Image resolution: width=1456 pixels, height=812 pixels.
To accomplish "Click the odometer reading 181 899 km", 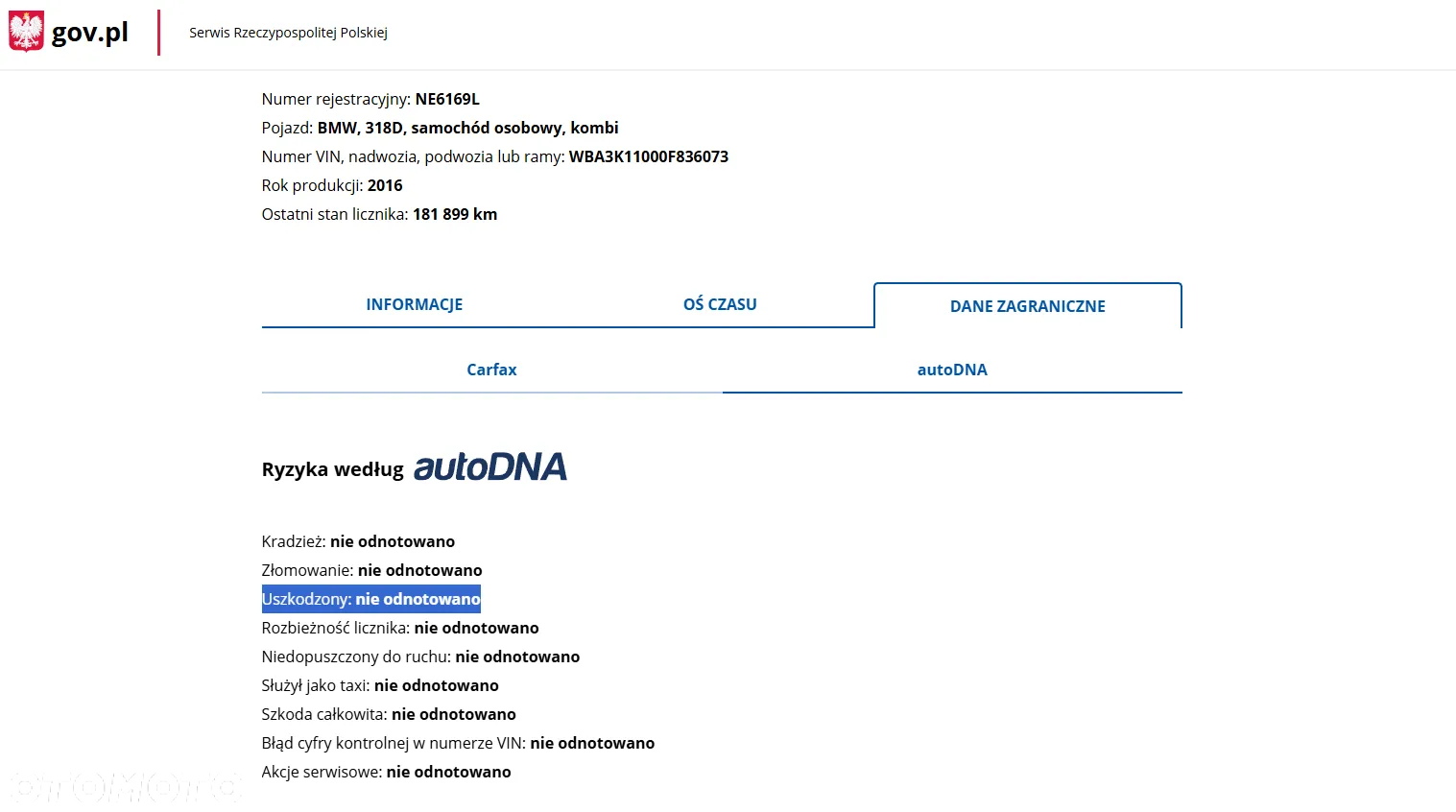I will click(x=455, y=214).
